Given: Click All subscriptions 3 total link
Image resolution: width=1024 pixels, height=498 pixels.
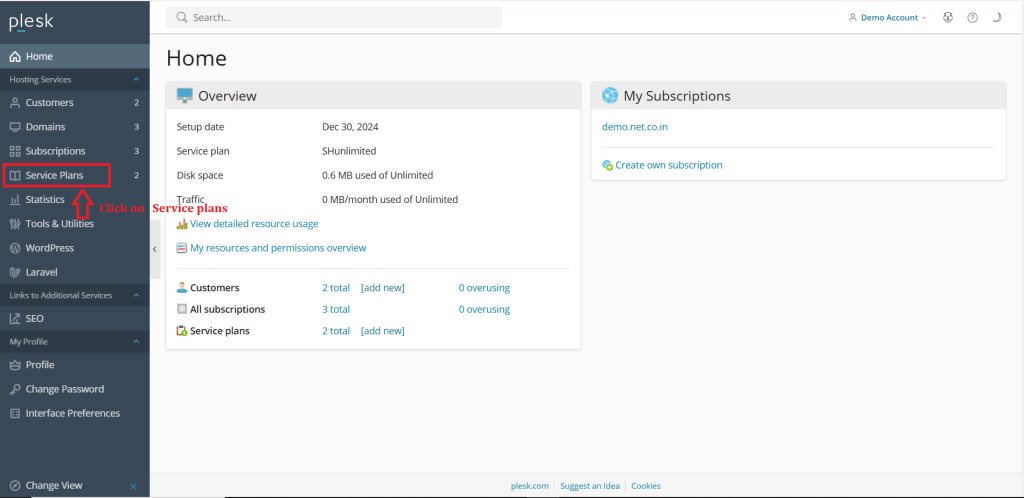Looking at the screenshot, I should (336, 309).
